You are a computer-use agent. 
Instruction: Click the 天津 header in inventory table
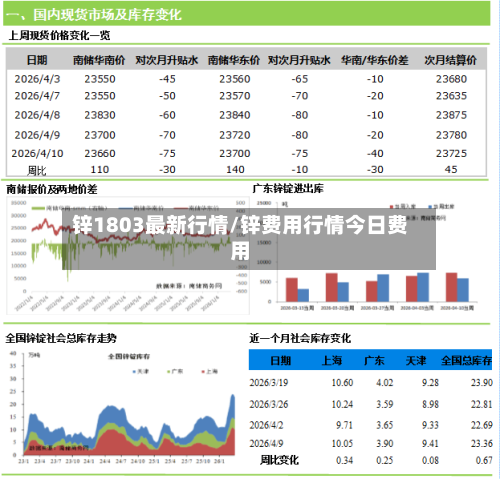click(416, 360)
